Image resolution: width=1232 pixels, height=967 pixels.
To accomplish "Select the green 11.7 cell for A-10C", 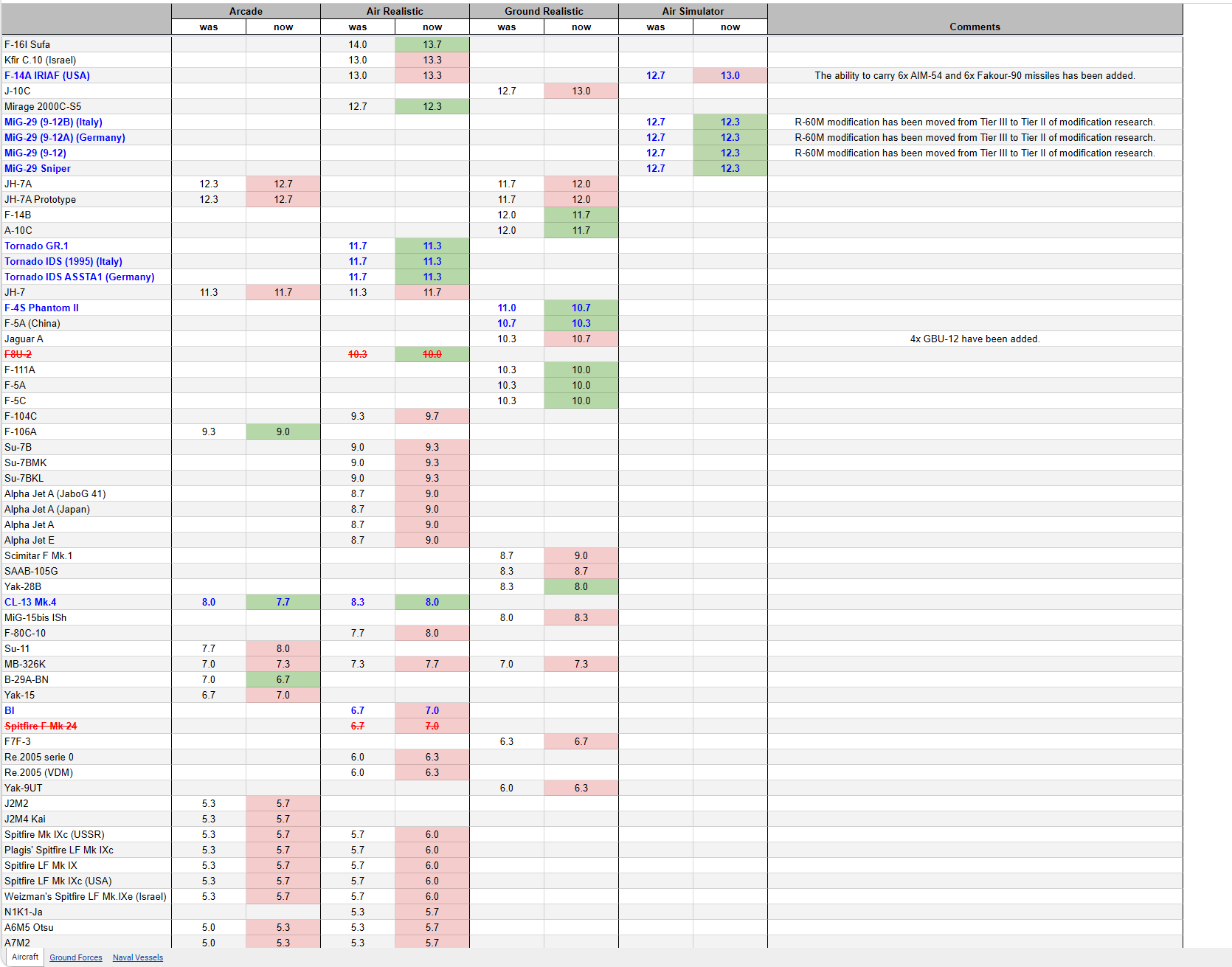I will (x=581, y=230).
